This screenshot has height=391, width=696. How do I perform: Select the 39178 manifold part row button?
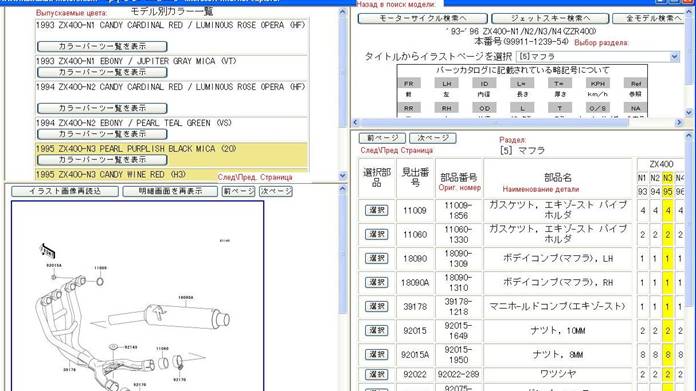pos(376,306)
